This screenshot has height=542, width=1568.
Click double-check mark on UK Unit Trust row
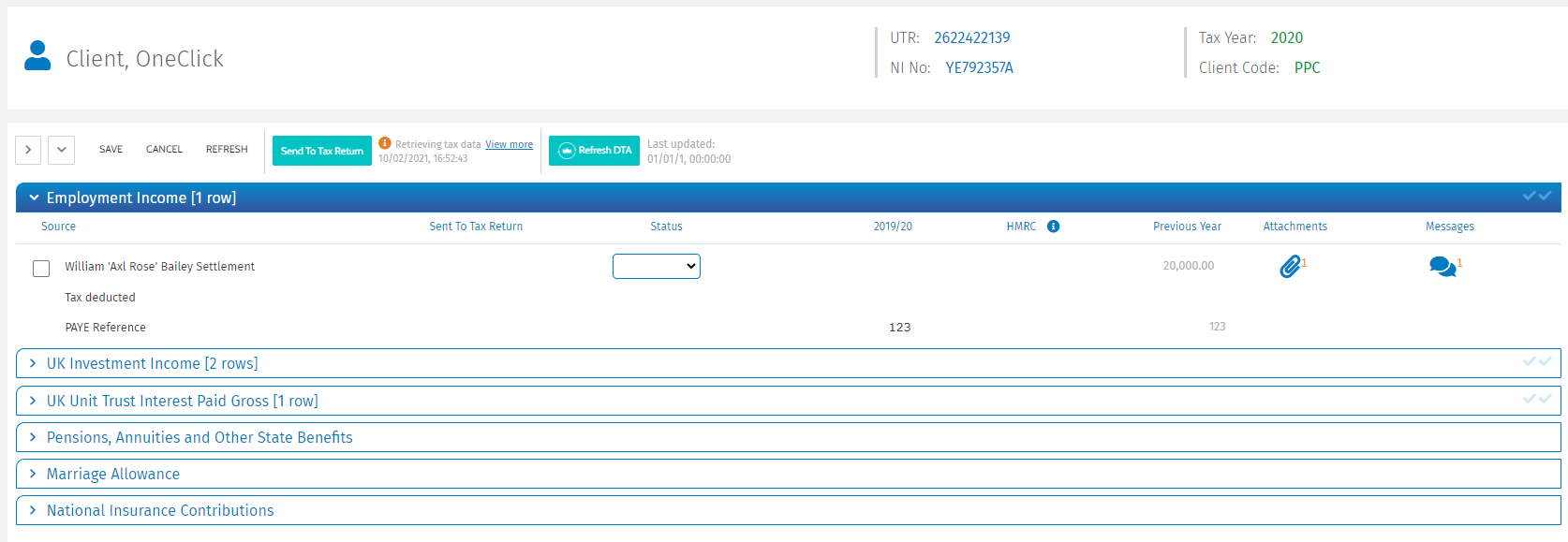point(1537,399)
